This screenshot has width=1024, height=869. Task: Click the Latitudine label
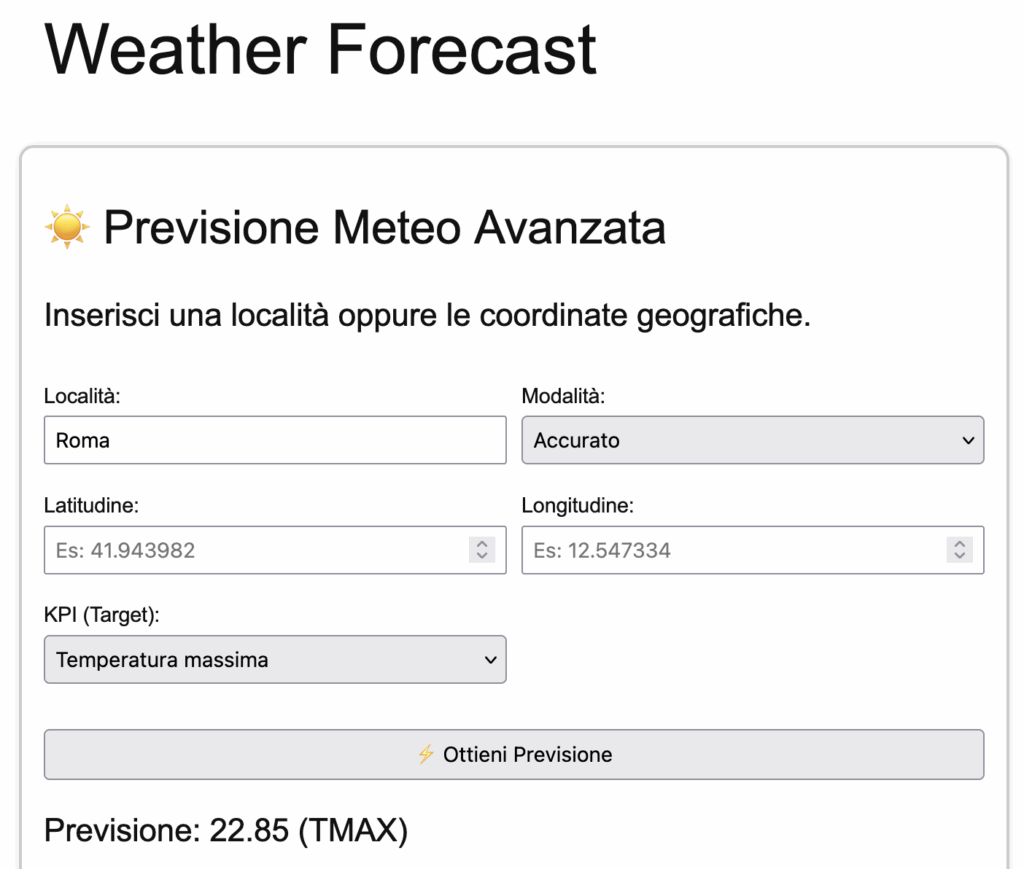pyautogui.click(x=91, y=505)
